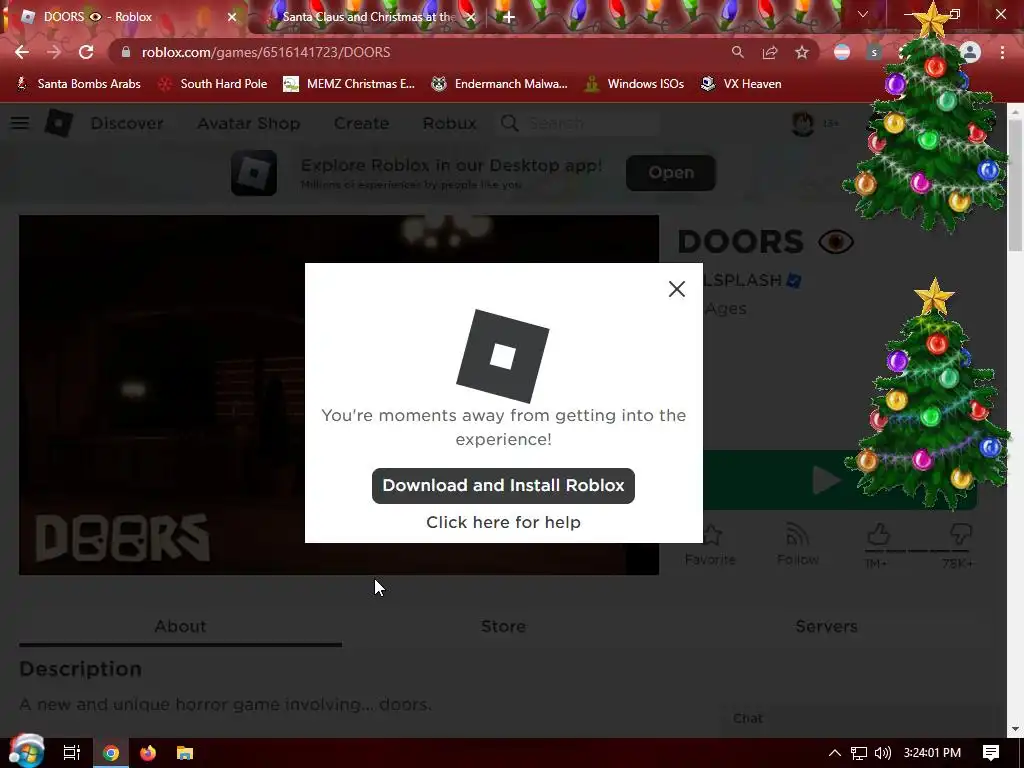Image resolution: width=1024 pixels, height=768 pixels.
Task: Open File Explorer from the taskbar
Action: tap(185, 753)
